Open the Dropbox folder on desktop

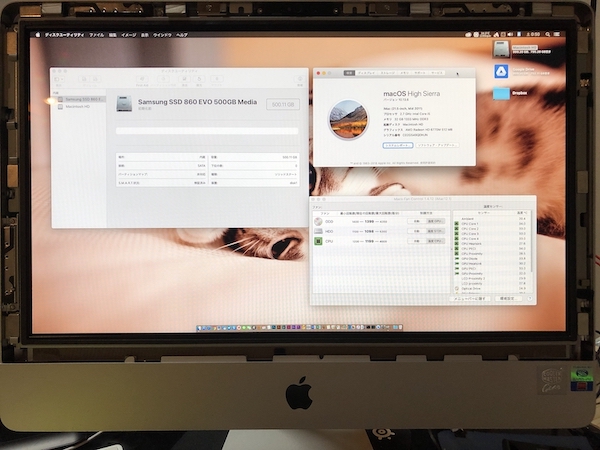click(501, 93)
